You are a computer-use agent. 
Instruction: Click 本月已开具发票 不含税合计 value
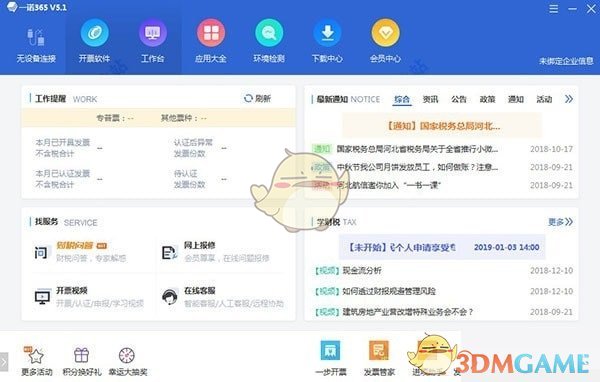(99, 148)
